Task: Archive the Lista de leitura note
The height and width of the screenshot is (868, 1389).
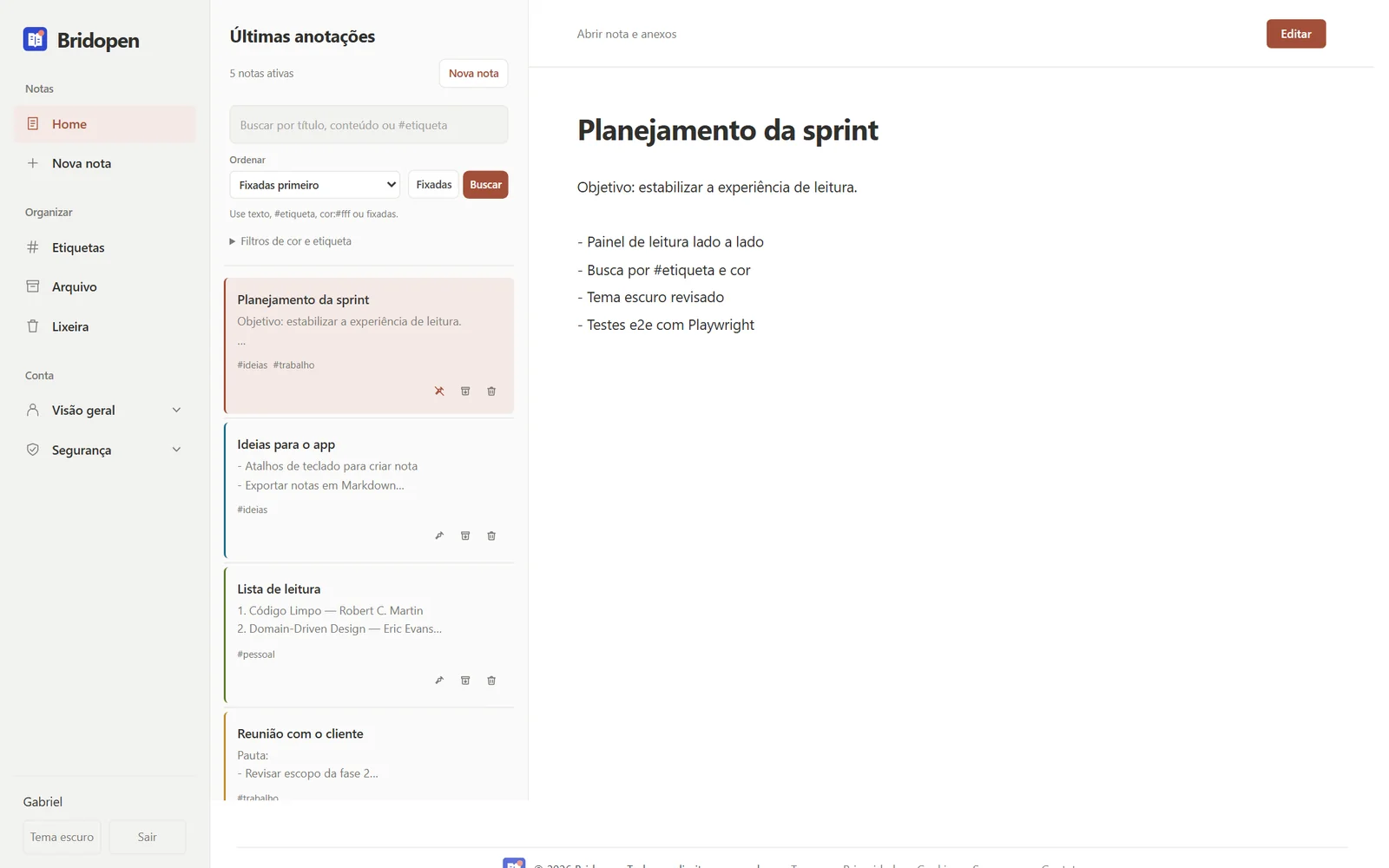Action: (465, 681)
